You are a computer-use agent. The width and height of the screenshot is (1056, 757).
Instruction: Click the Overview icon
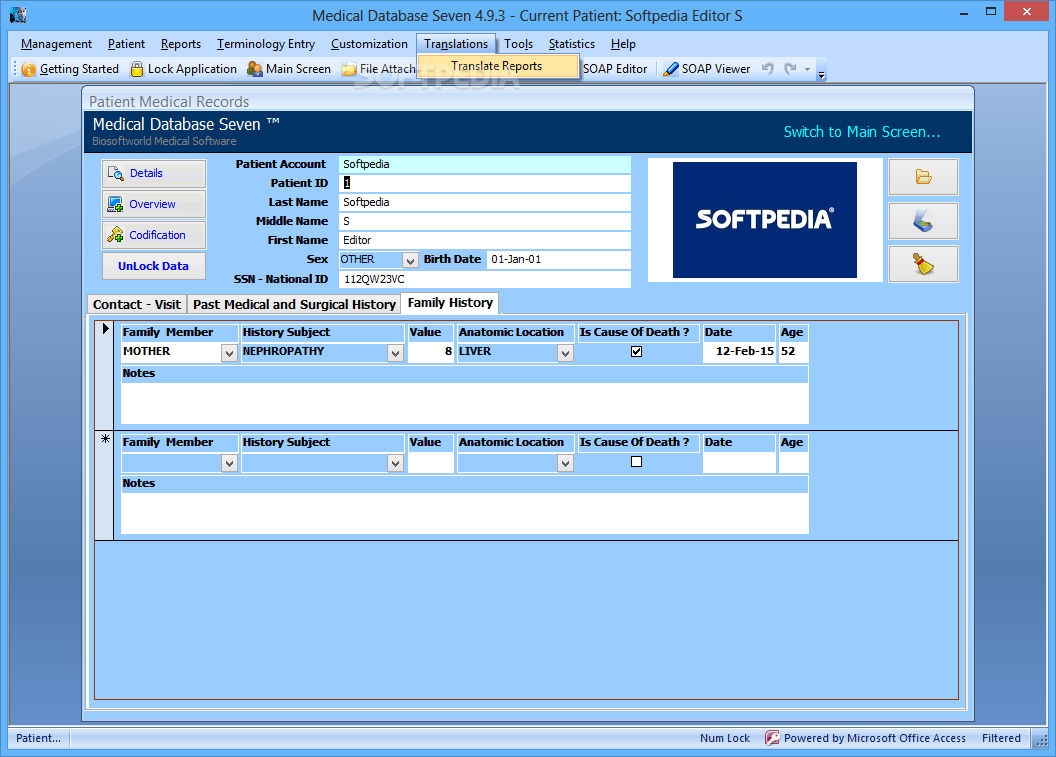coord(115,204)
